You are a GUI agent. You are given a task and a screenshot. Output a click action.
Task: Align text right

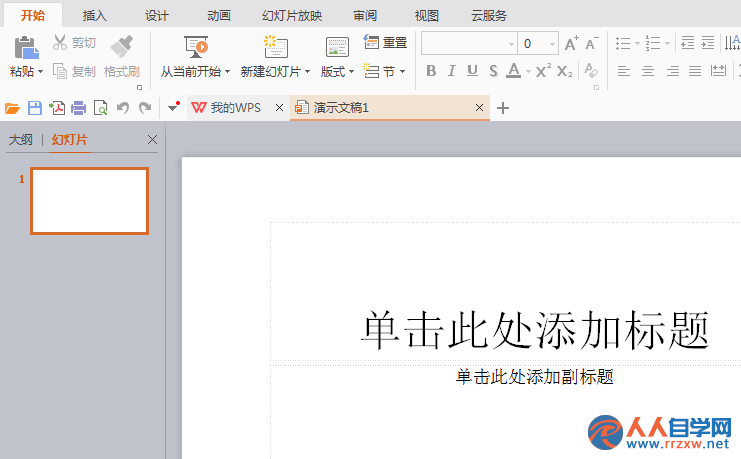click(672, 71)
